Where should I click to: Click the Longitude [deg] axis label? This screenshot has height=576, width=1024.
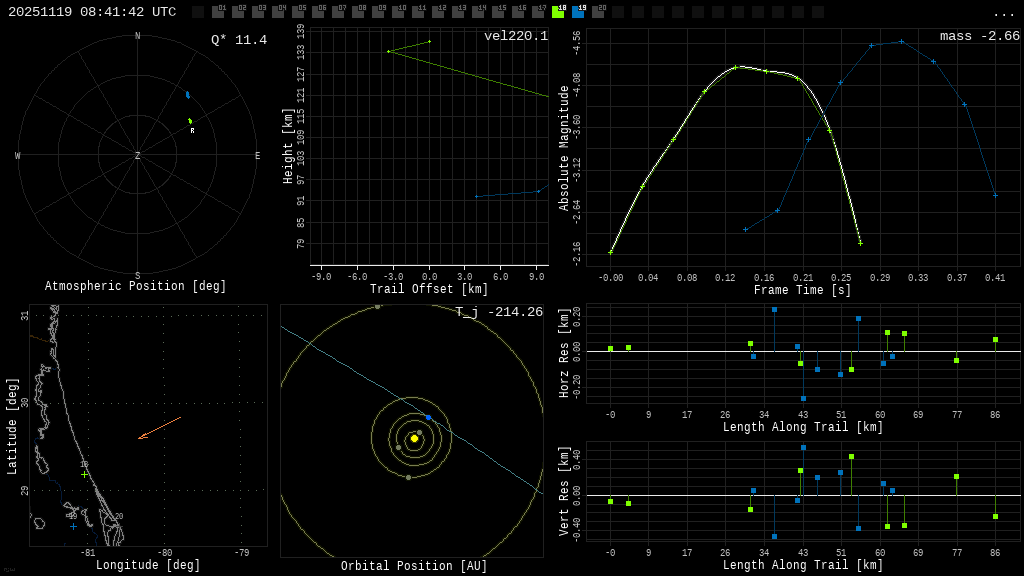pos(148,565)
